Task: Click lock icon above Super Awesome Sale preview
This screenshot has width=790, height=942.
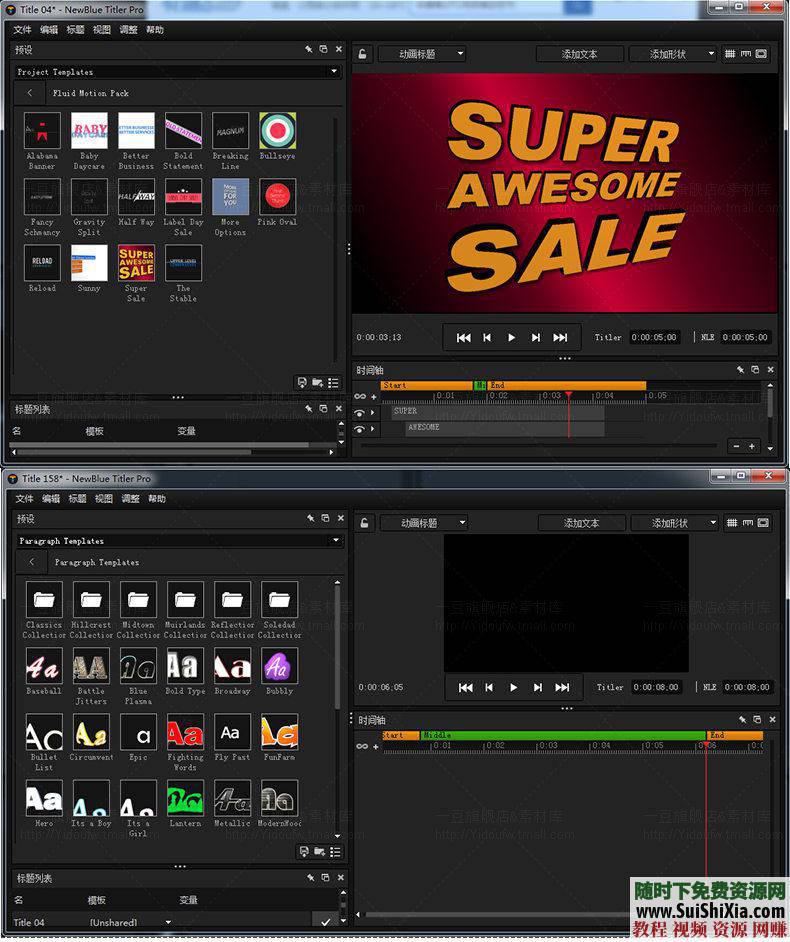Action: click(x=363, y=55)
